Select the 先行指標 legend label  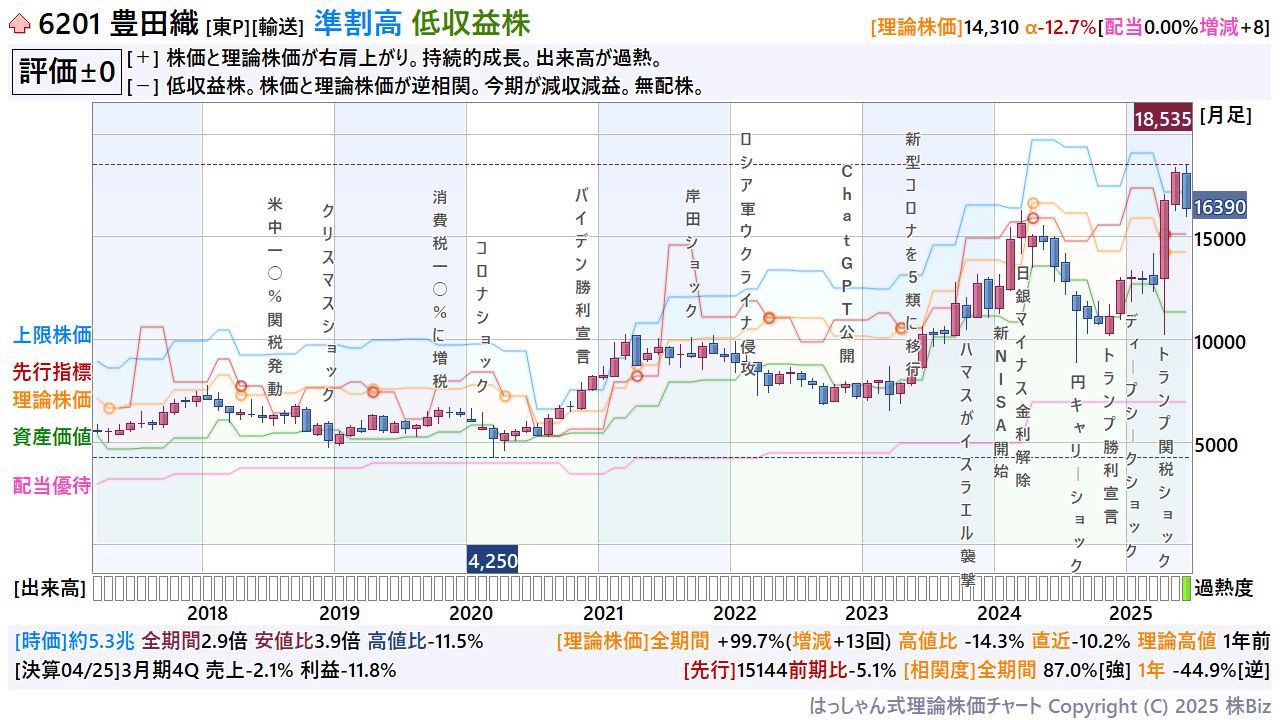point(52,372)
